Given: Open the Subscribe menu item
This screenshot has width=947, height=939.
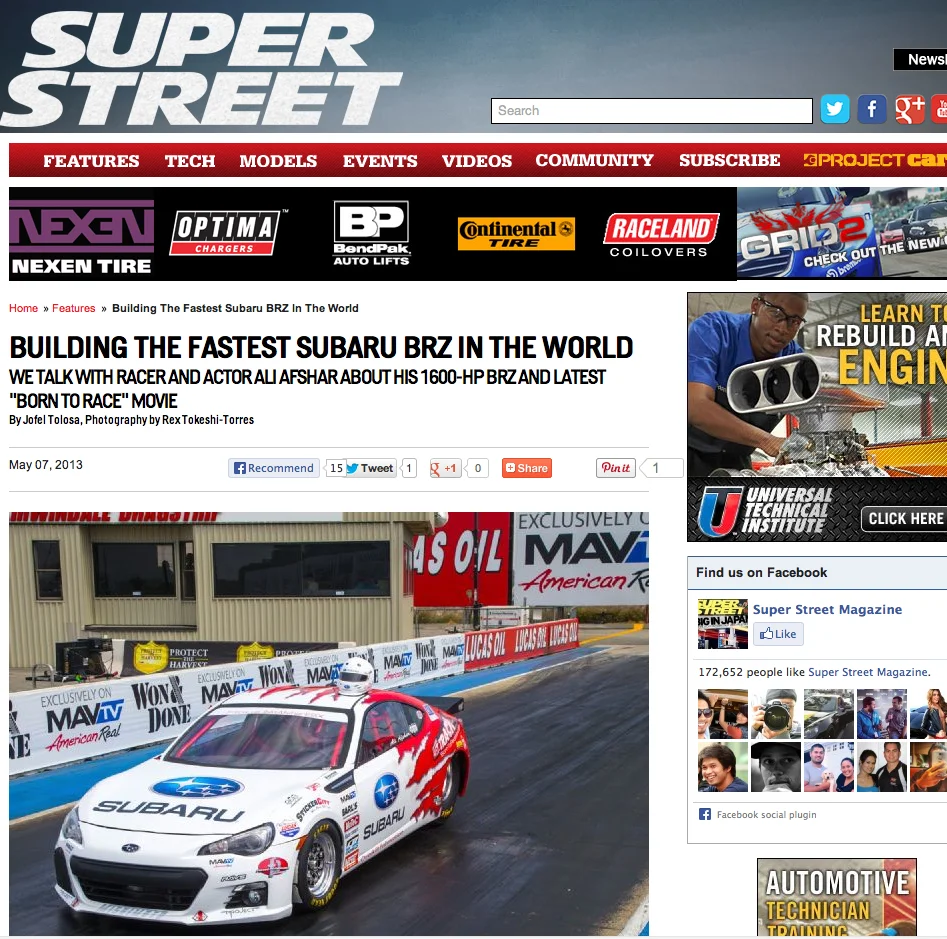Looking at the screenshot, I should pyautogui.click(x=730, y=160).
